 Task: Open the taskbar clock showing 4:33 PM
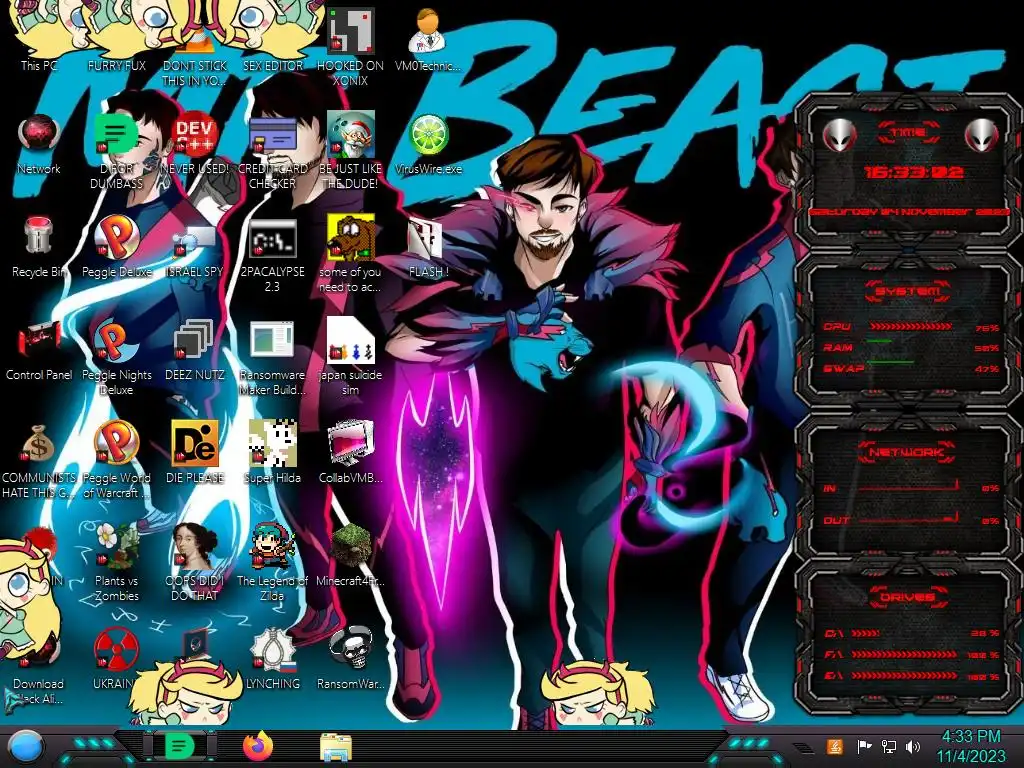970,746
